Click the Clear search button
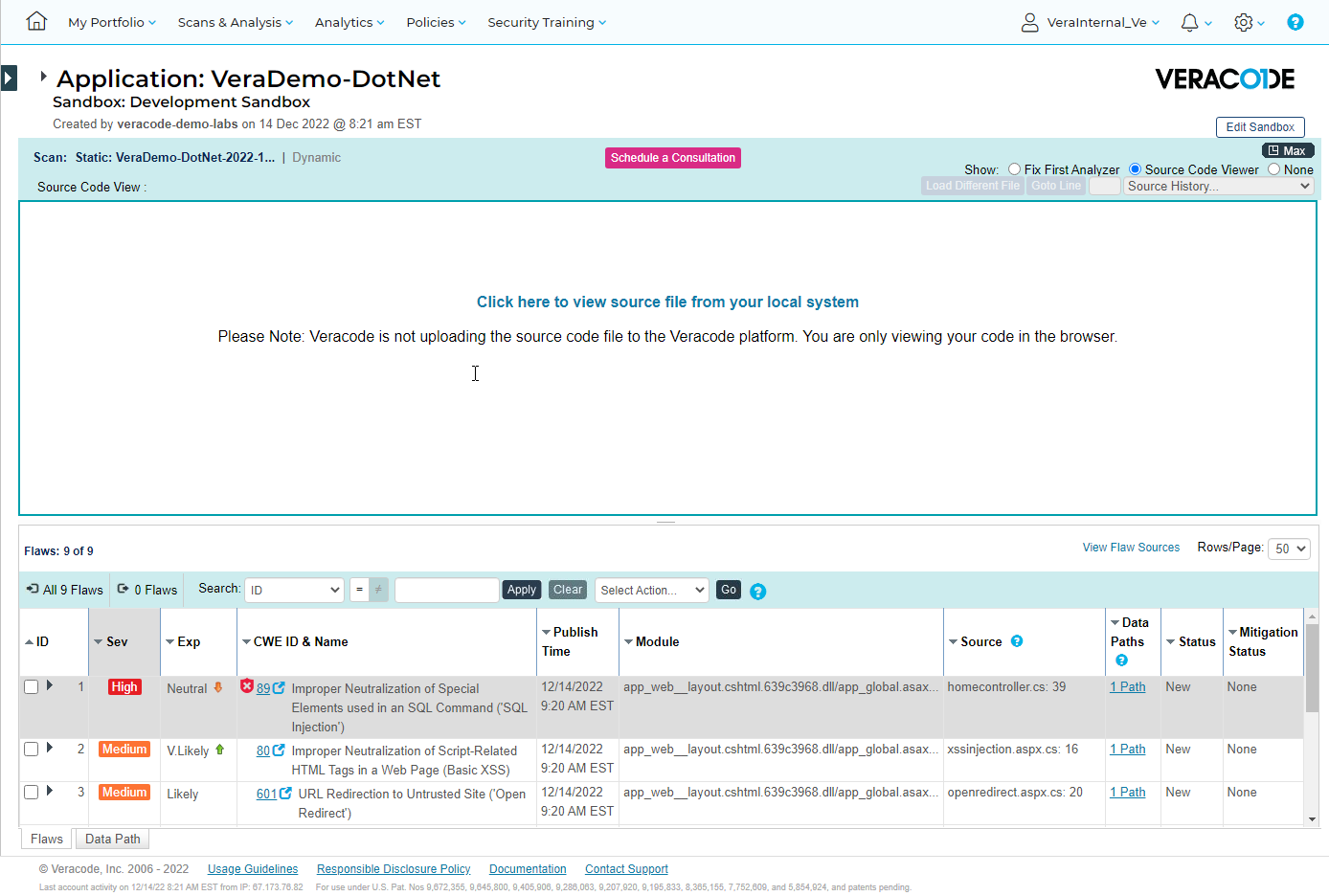The height and width of the screenshot is (896, 1329). click(568, 590)
